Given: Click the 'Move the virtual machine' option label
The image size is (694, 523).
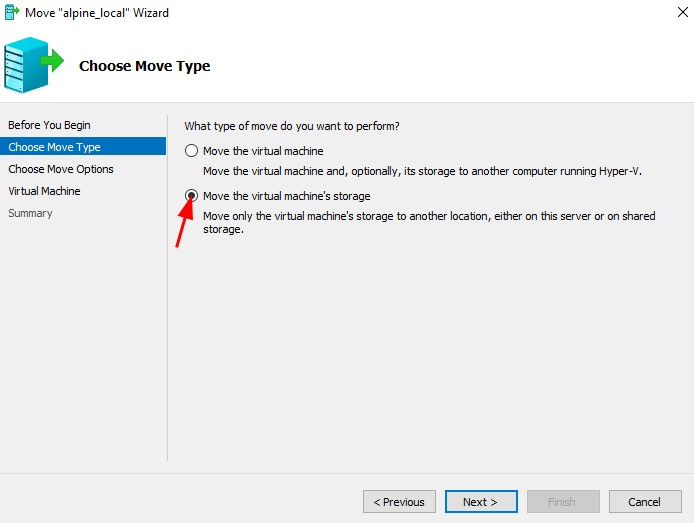Looking at the screenshot, I should click(263, 151).
